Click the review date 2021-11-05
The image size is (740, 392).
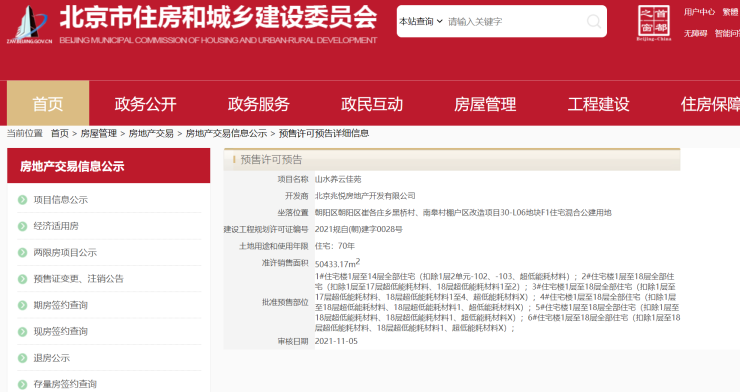click(336, 341)
